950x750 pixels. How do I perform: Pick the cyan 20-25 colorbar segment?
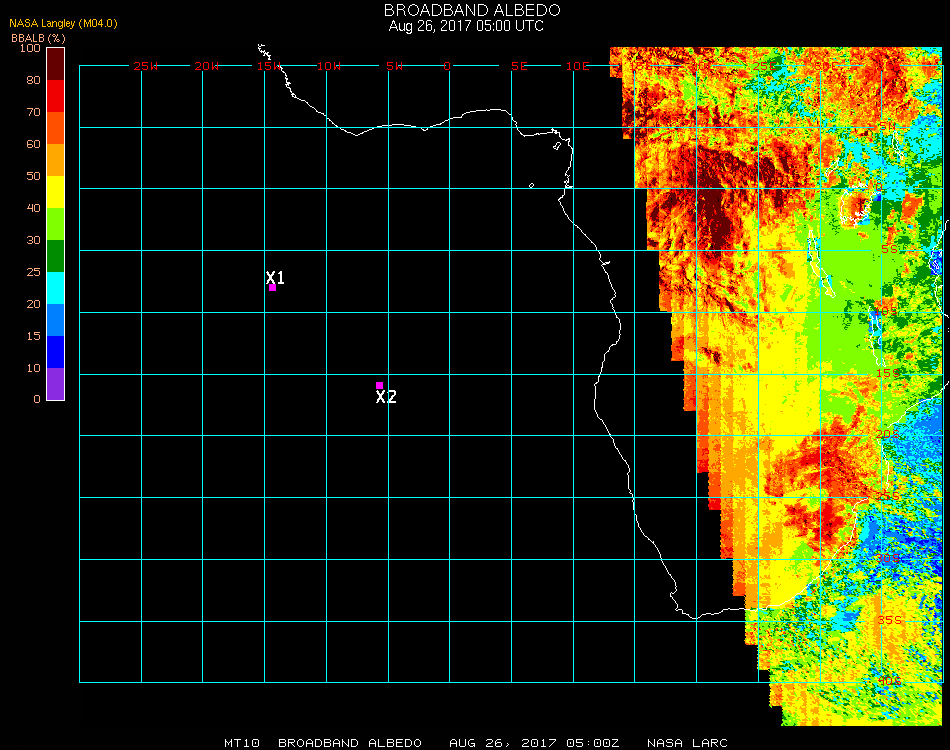click(x=56, y=288)
